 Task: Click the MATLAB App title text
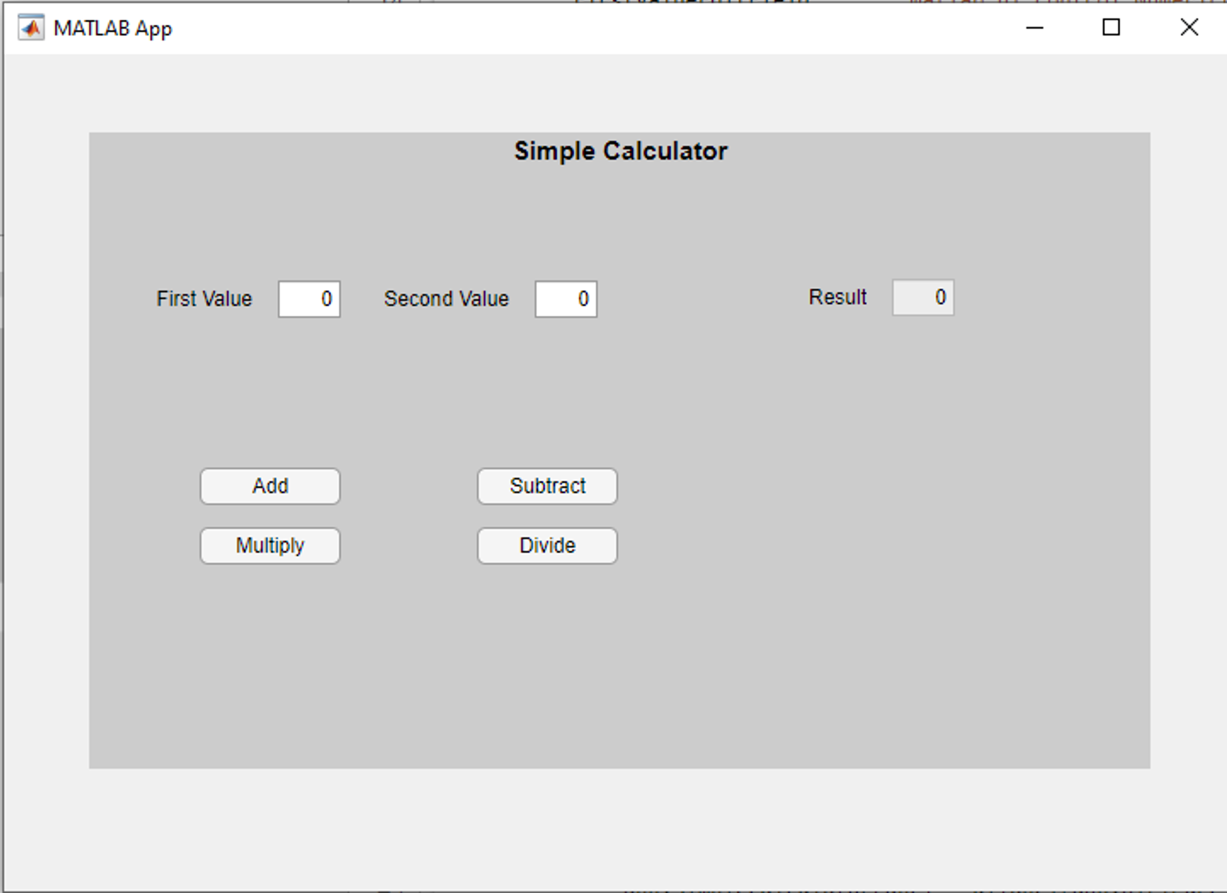(112, 28)
